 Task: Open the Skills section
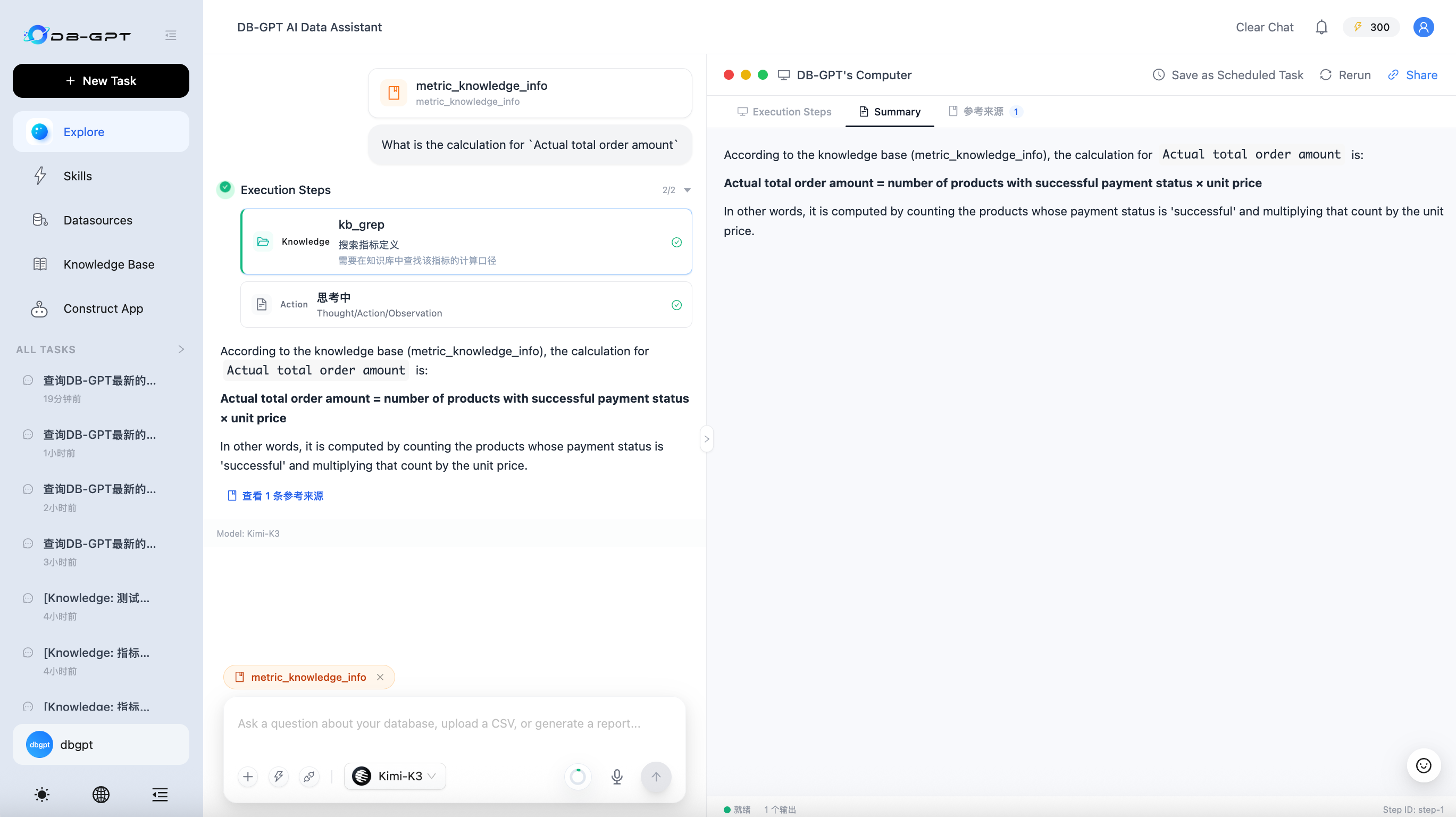coord(101,176)
